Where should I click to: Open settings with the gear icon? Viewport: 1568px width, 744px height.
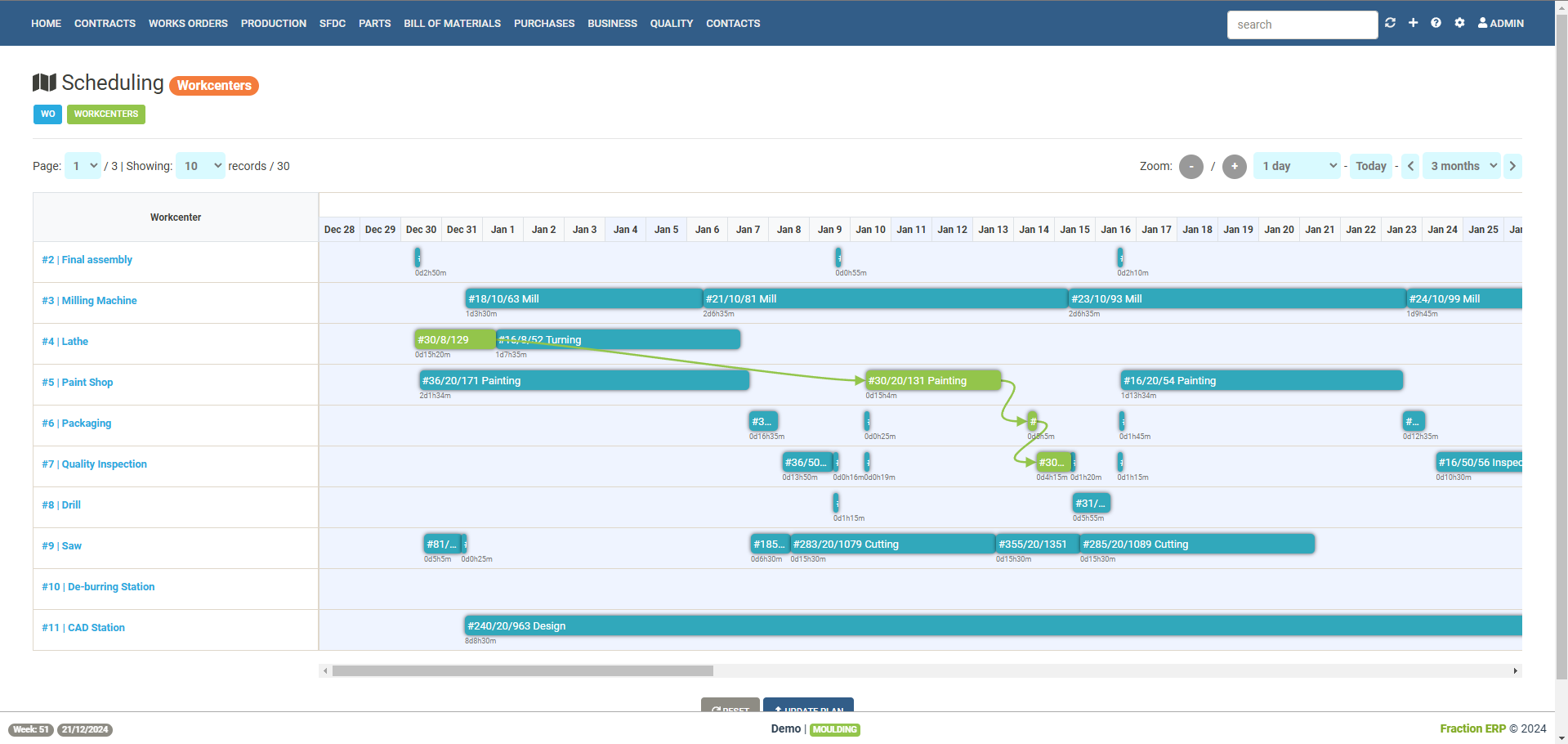pos(1459,23)
